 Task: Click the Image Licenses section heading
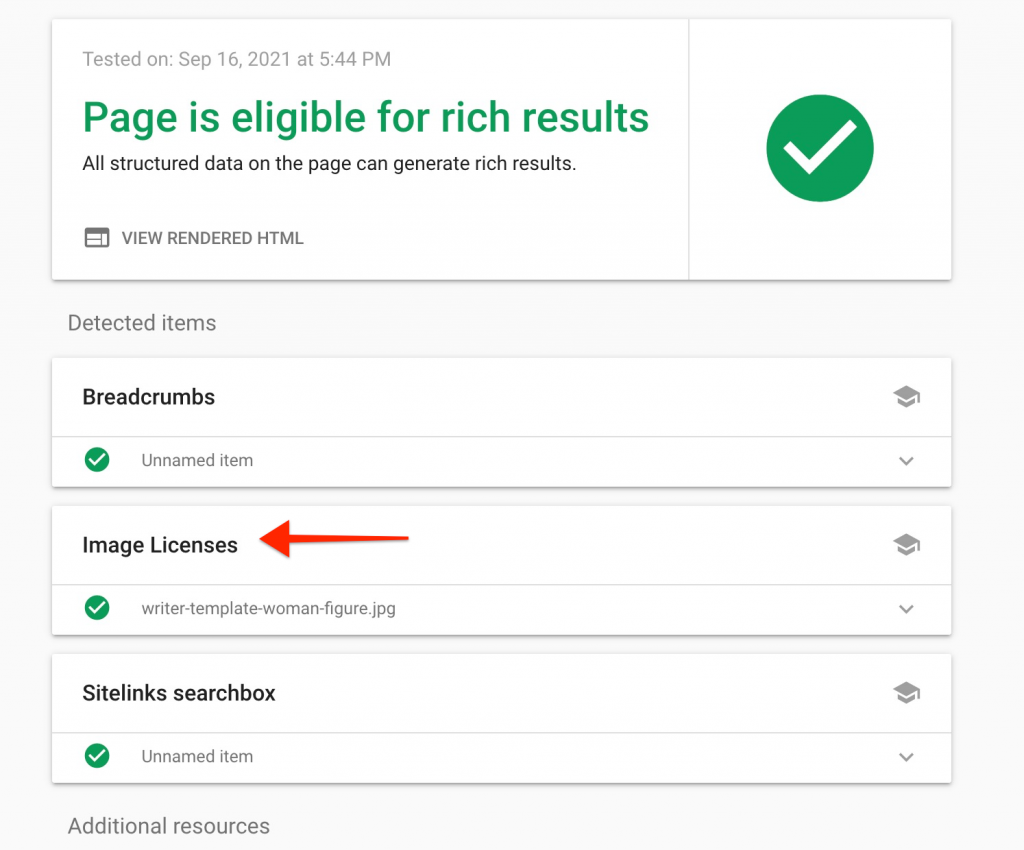click(160, 545)
